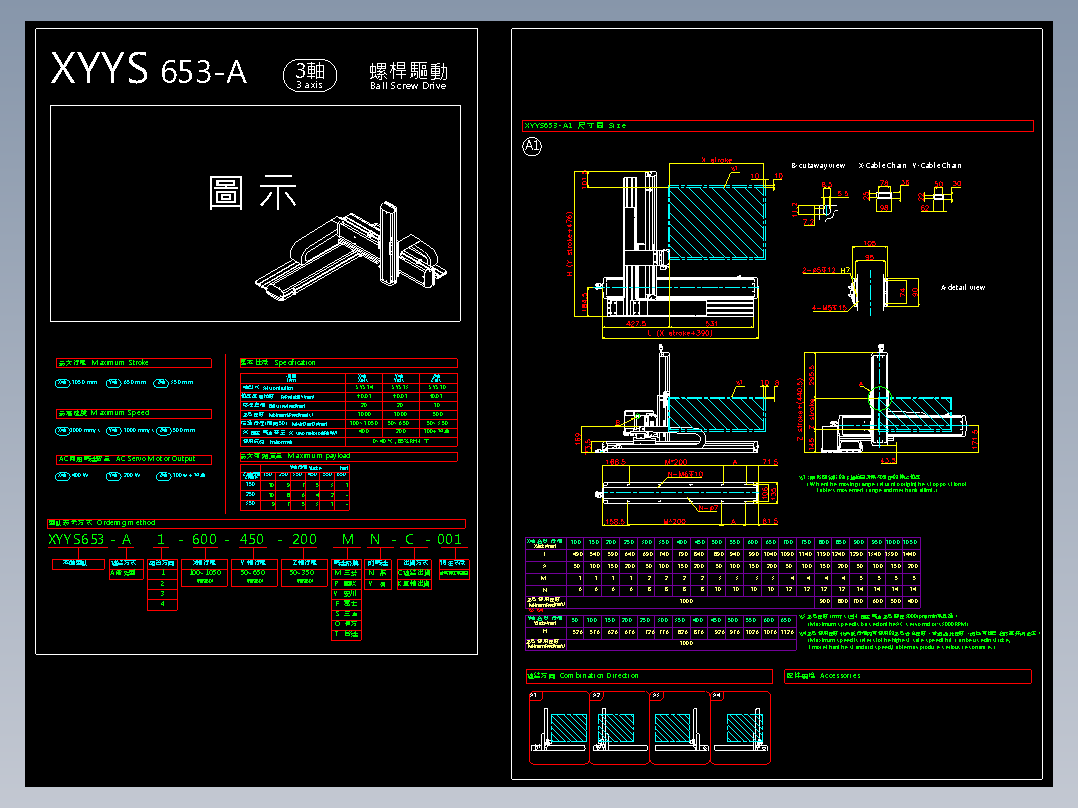This screenshot has height=808, width=1078.
Task: Select "XYYS653" in the order code
Action: (76, 540)
